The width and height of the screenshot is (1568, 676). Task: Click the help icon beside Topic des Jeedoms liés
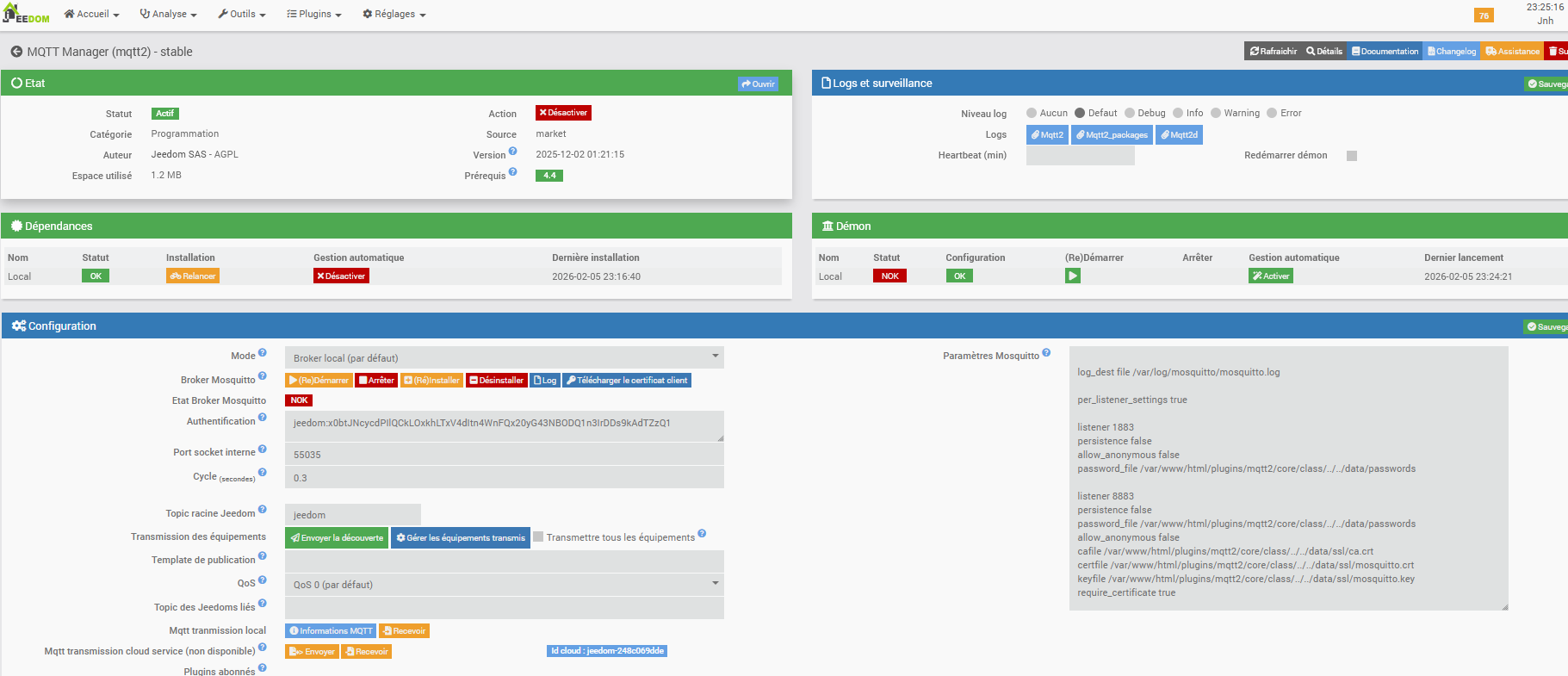[263, 604]
